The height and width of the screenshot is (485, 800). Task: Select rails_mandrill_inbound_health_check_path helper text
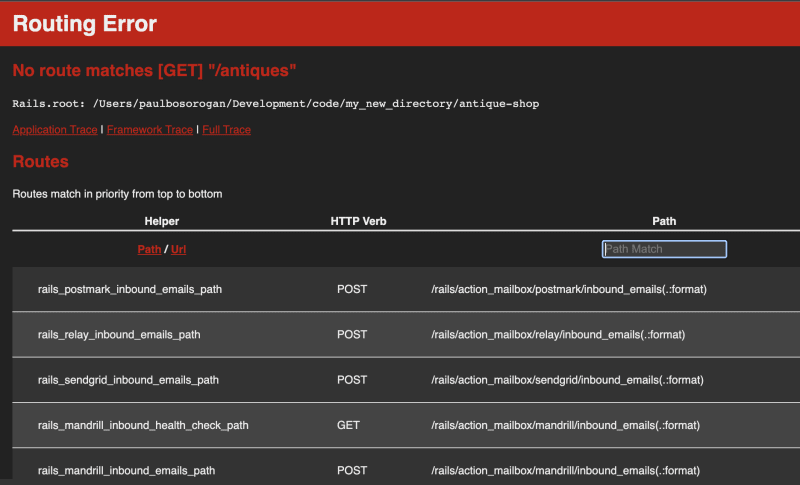point(143,425)
